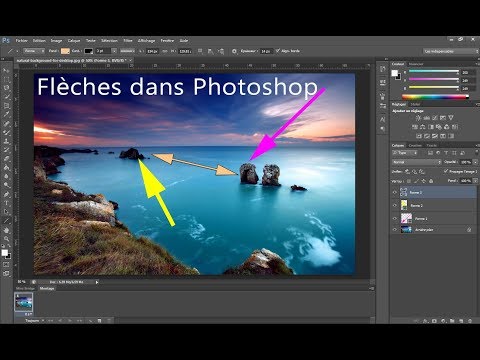
Task: Switch to the Styles tab
Action: pos(415,104)
